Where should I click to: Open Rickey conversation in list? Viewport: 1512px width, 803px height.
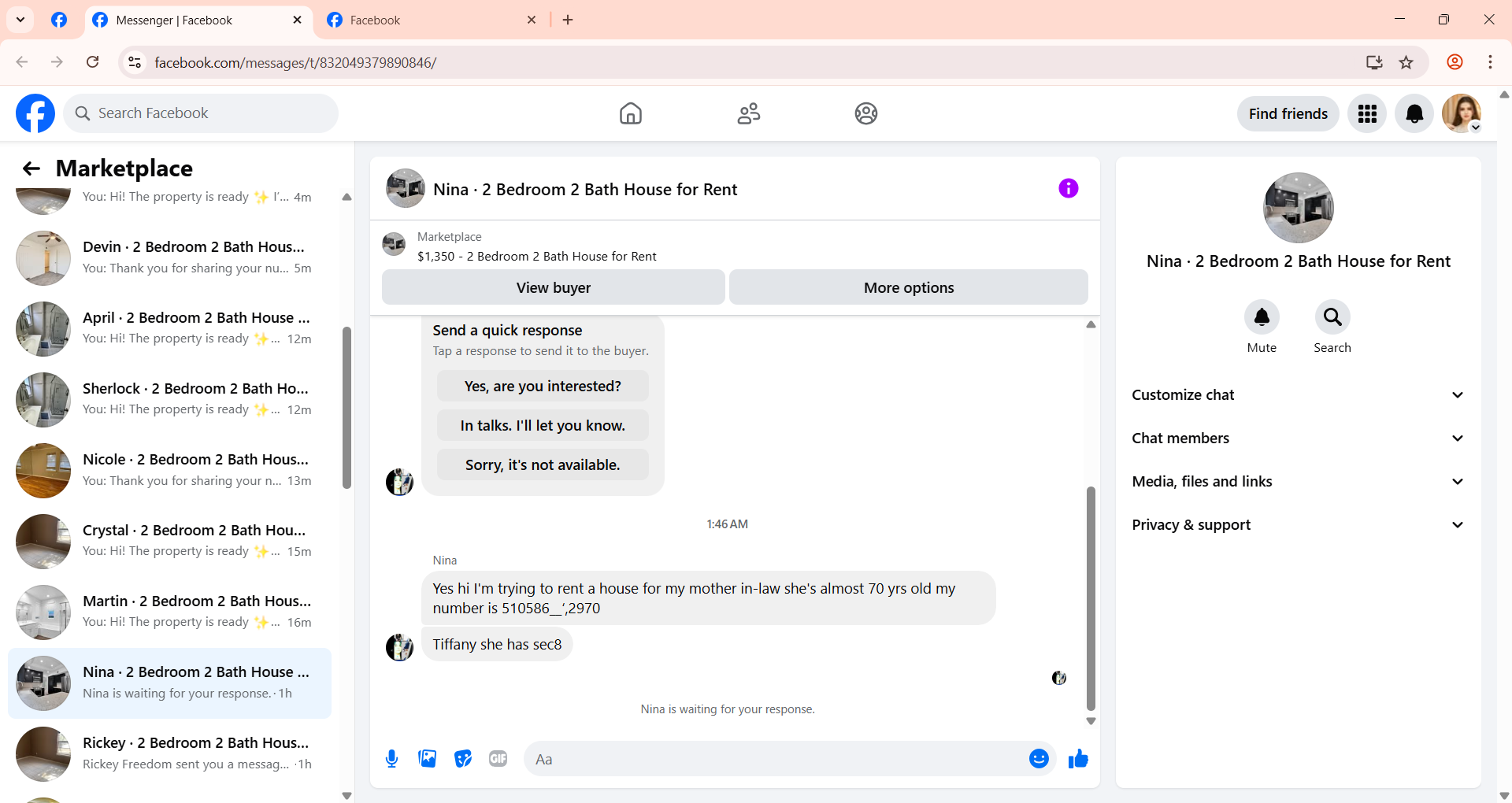[169, 754]
